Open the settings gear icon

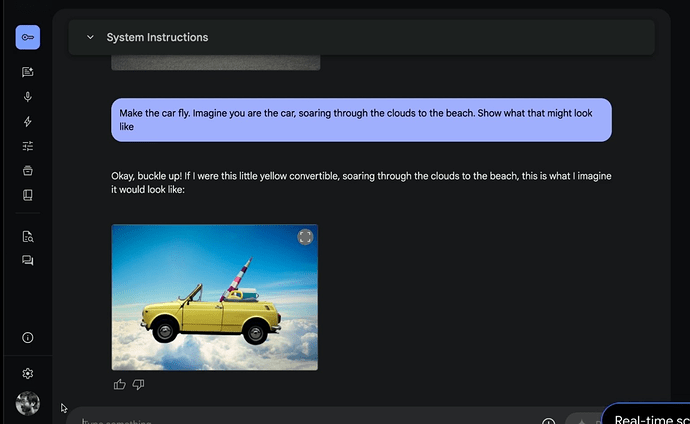(28, 373)
